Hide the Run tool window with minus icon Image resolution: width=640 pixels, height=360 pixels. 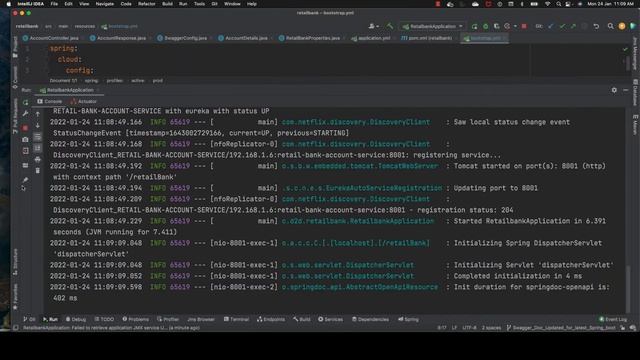[626, 90]
